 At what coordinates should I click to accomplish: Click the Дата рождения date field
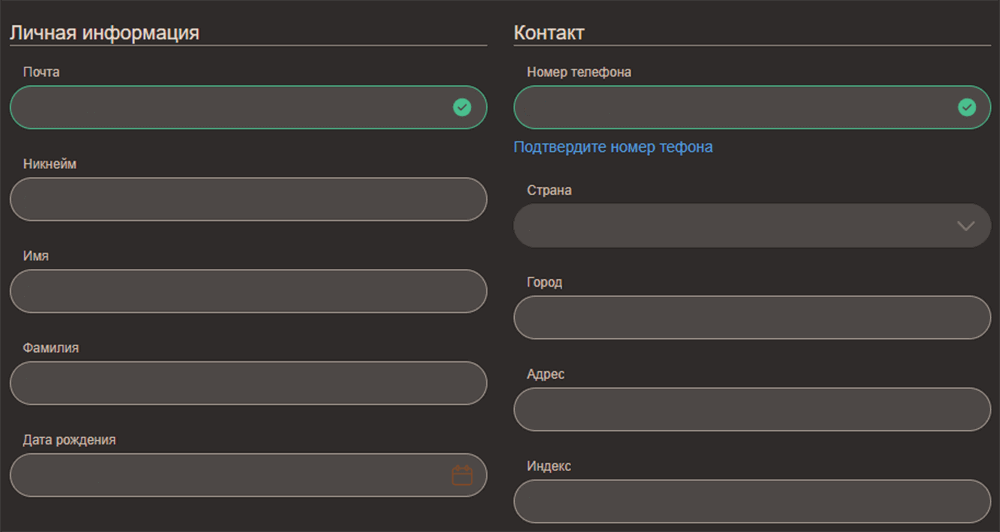point(230,475)
